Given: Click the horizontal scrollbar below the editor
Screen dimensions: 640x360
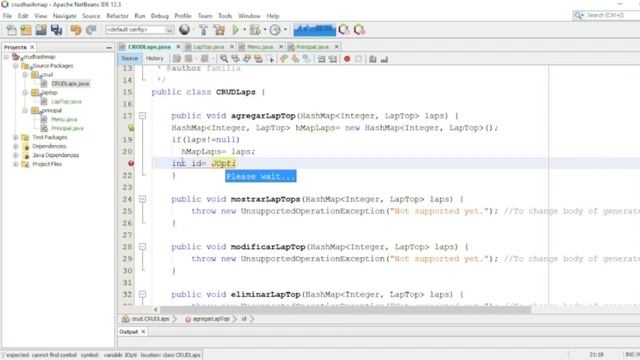Looking at the screenshot, I should [x=345, y=310].
